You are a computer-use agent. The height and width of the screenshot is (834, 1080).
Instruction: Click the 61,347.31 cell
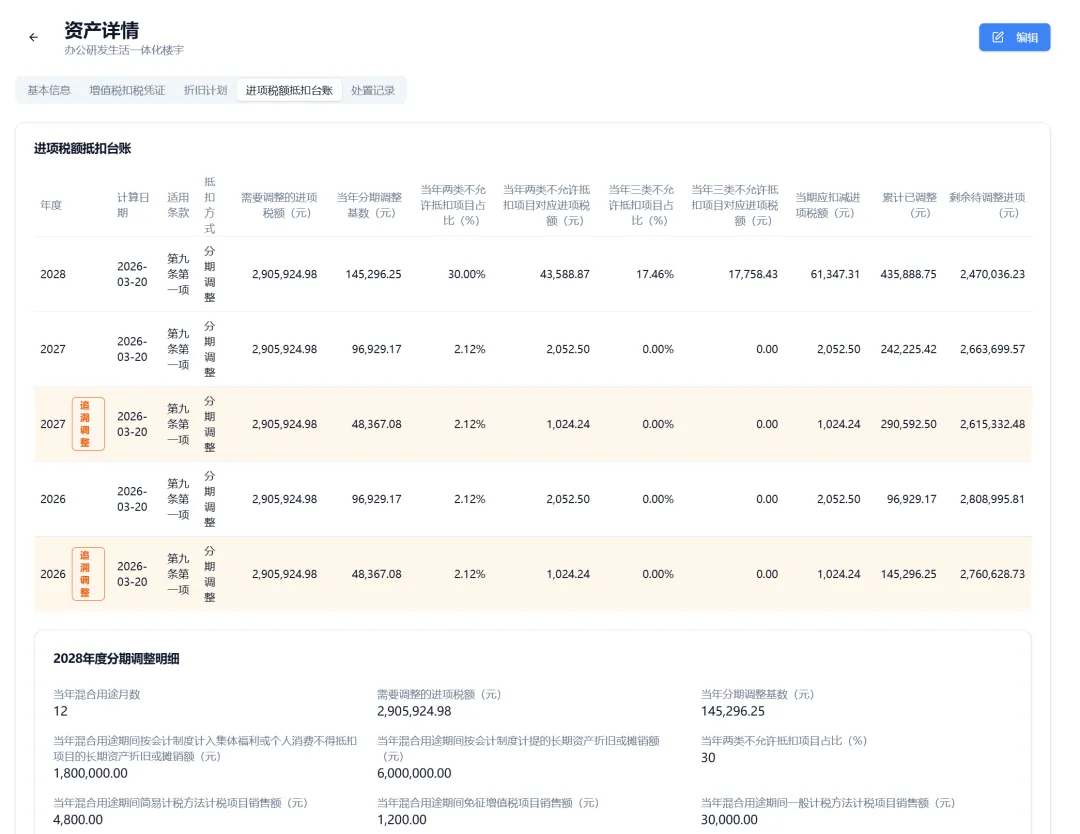(x=835, y=274)
